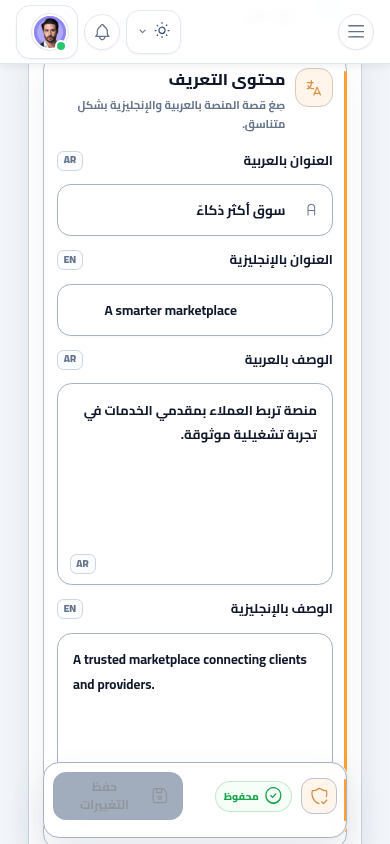390x844 pixels.
Task: Open the hamburger menu
Action: tap(356, 32)
